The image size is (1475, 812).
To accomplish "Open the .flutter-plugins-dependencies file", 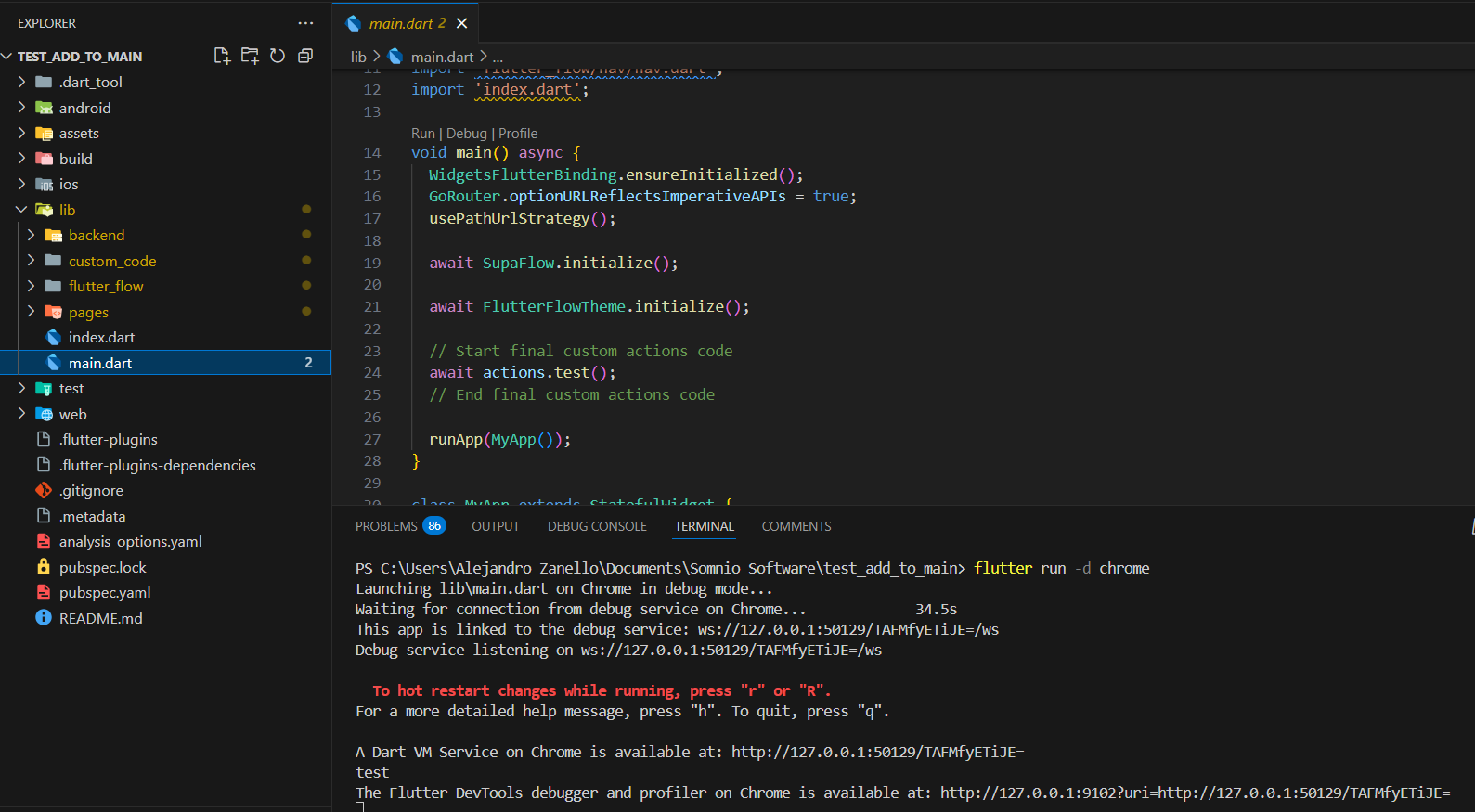I will tap(157, 465).
